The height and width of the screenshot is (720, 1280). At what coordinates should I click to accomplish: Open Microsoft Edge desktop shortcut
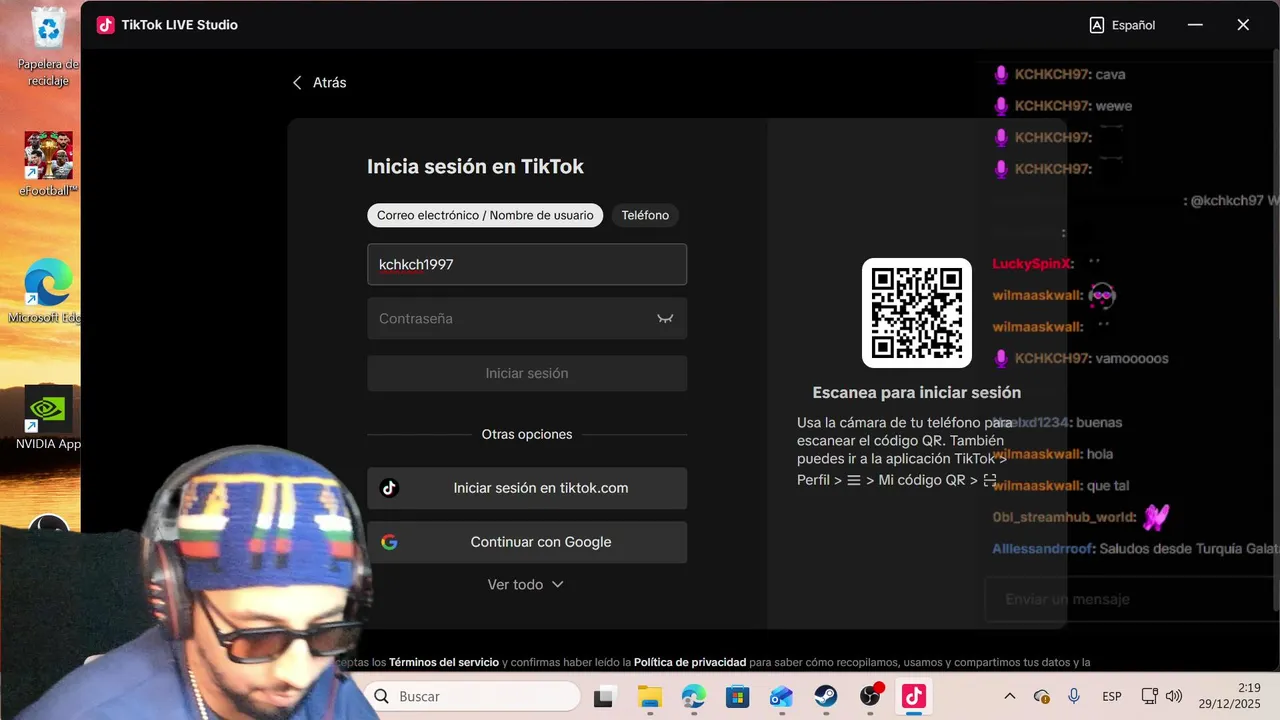[x=47, y=291]
